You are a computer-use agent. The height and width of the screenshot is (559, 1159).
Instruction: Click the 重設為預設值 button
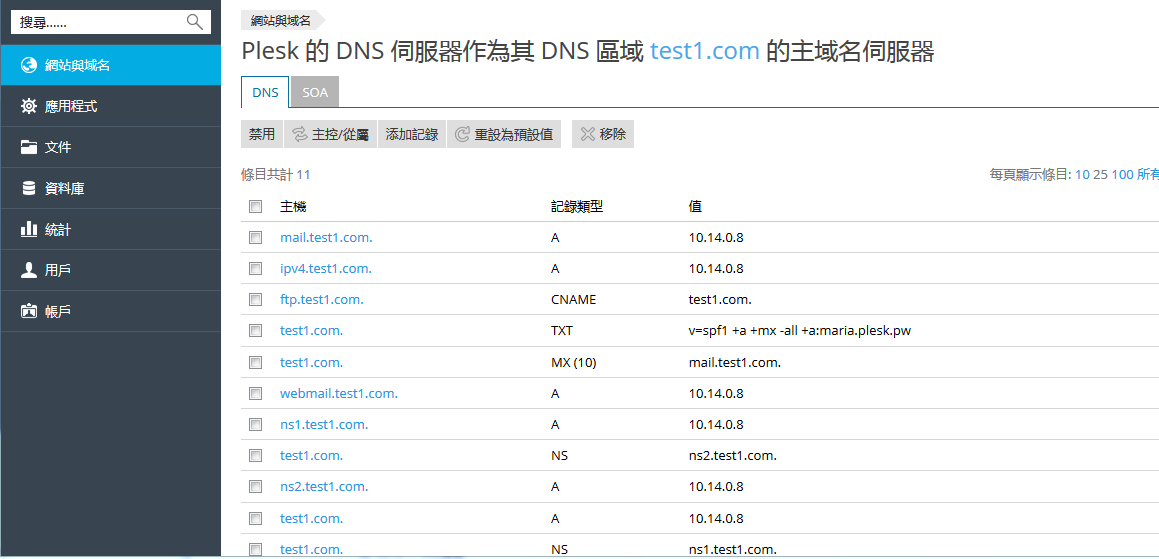point(504,134)
